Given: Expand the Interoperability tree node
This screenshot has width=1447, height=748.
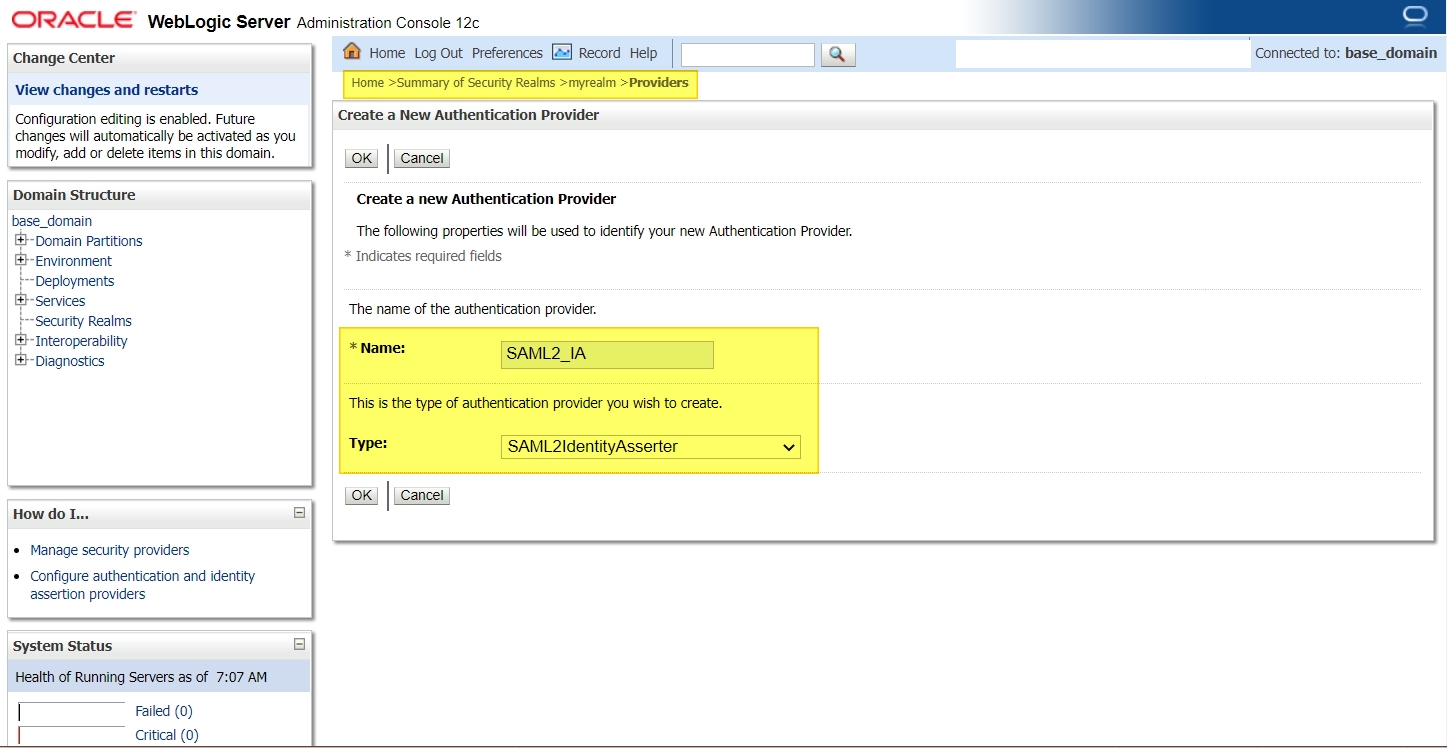Looking at the screenshot, I should tap(20, 340).
